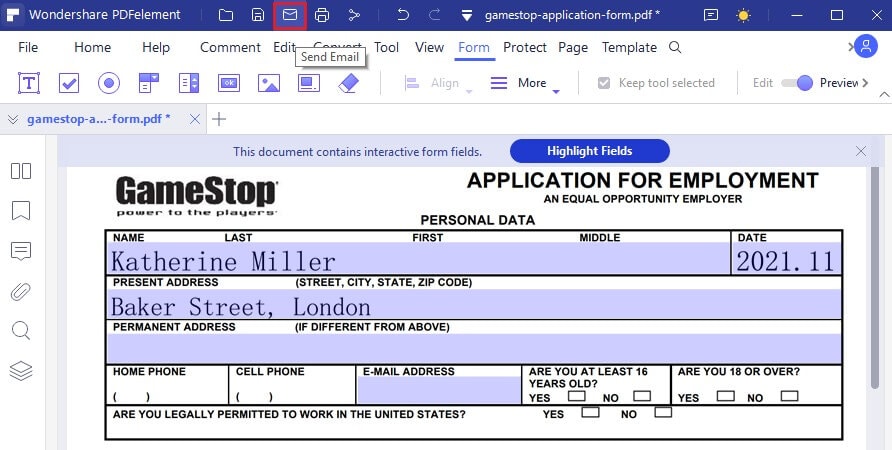Collapse the ribbon with the up caret
This screenshot has height=450, width=892.
point(884,94)
